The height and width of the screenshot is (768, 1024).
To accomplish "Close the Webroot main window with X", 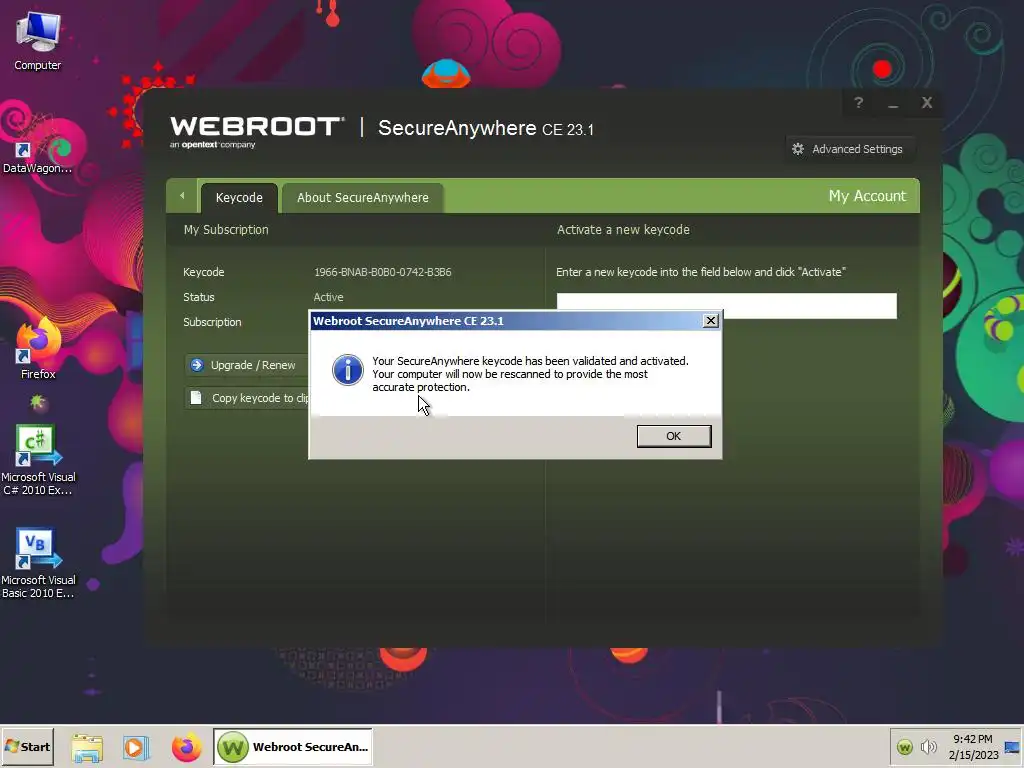I will tap(927, 103).
